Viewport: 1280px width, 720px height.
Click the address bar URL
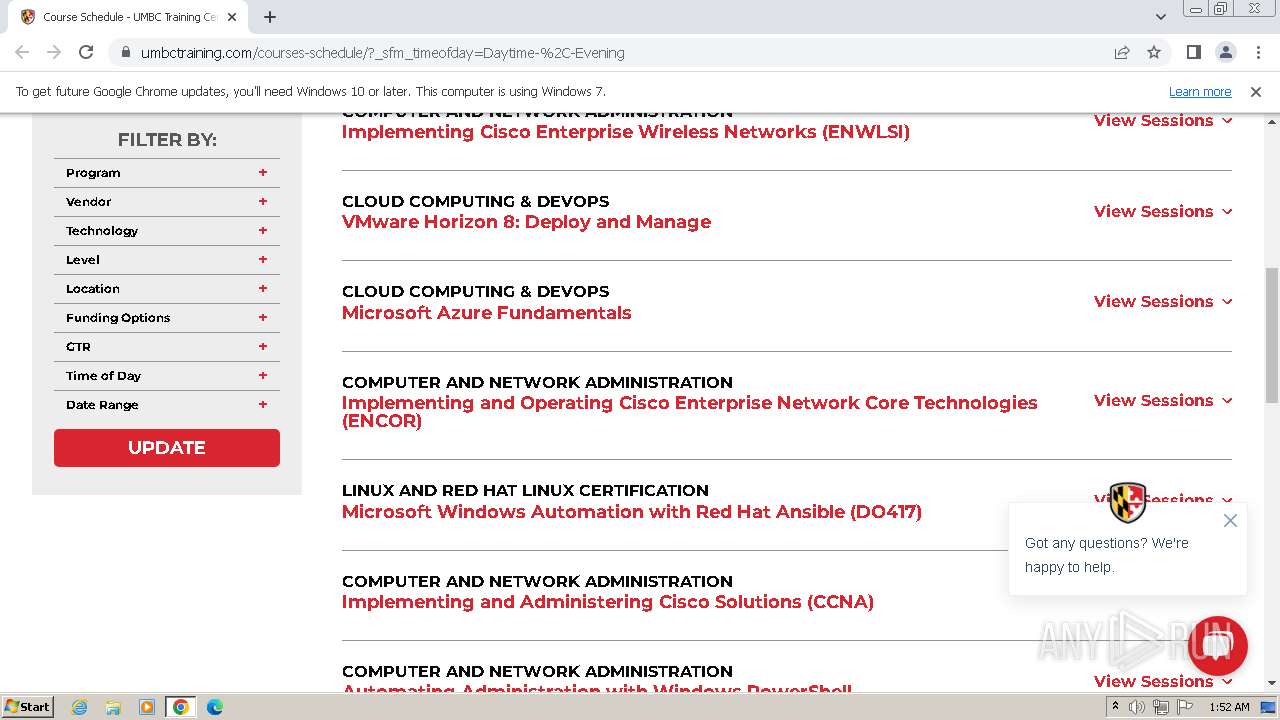coord(382,53)
